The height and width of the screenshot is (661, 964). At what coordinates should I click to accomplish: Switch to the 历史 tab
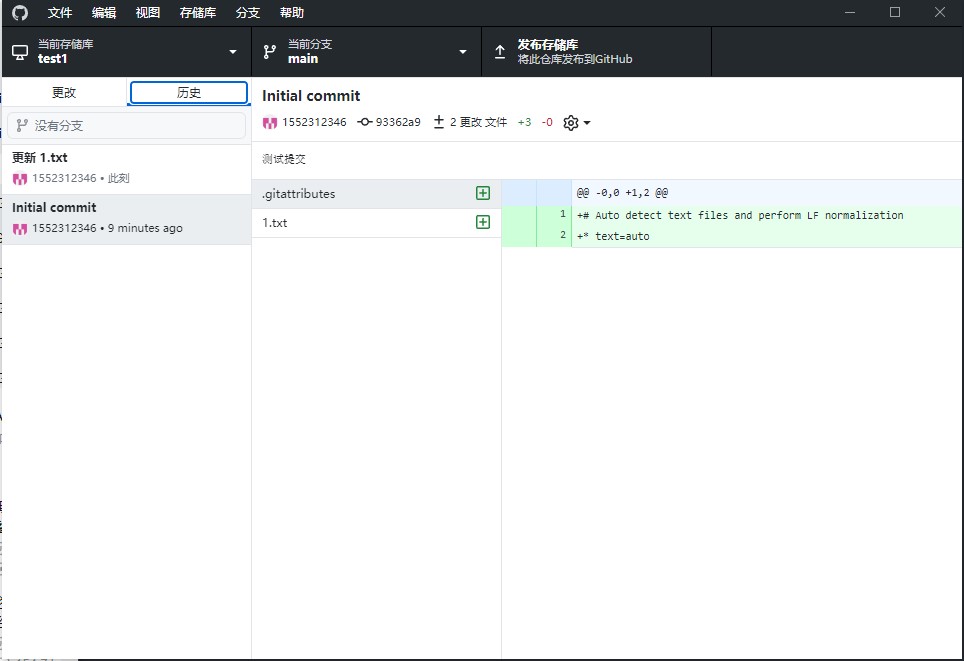189,92
